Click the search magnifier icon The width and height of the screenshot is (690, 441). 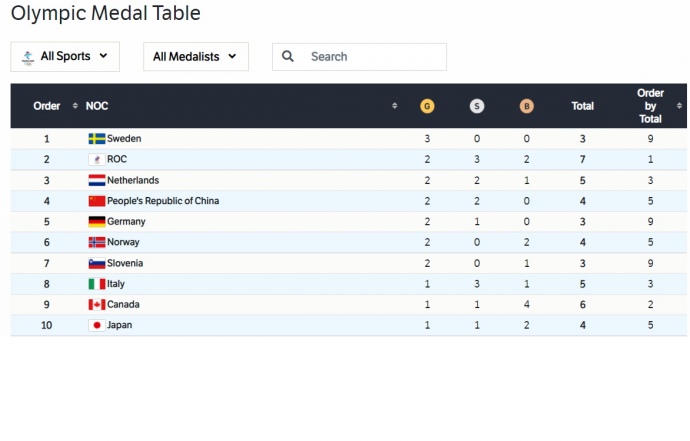pos(288,57)
